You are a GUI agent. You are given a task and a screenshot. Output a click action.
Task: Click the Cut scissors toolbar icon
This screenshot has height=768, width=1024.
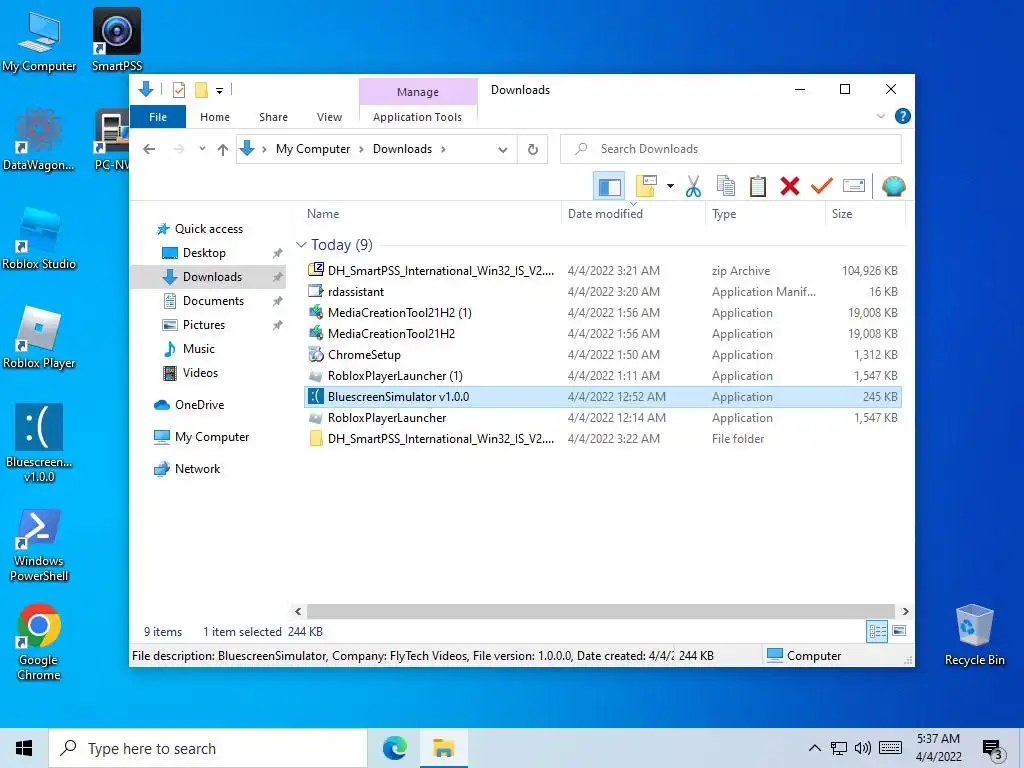pos(694,187)
